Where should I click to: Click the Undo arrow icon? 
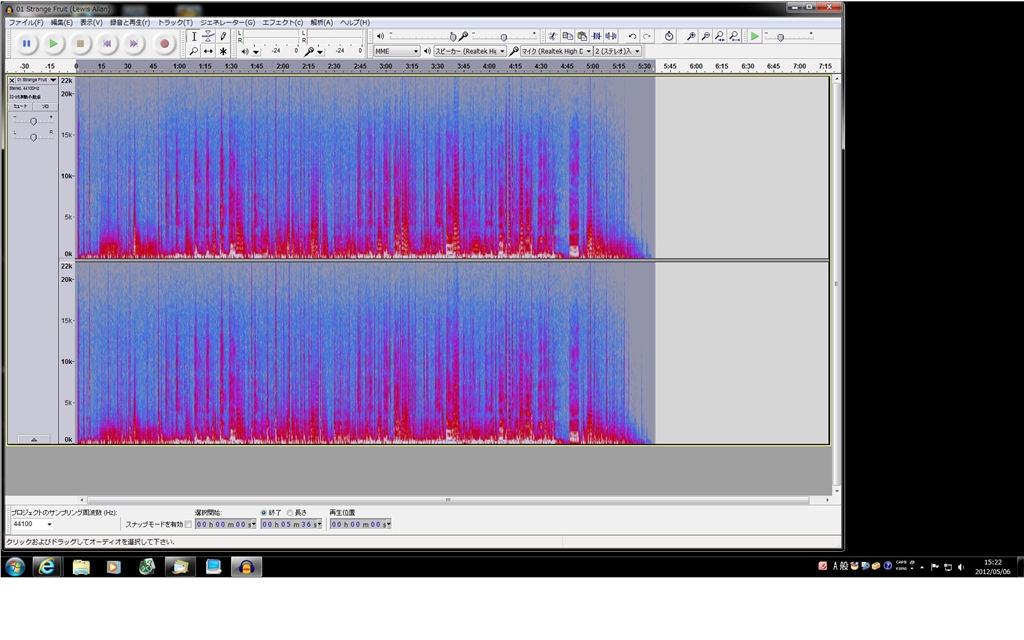[632, 36]
